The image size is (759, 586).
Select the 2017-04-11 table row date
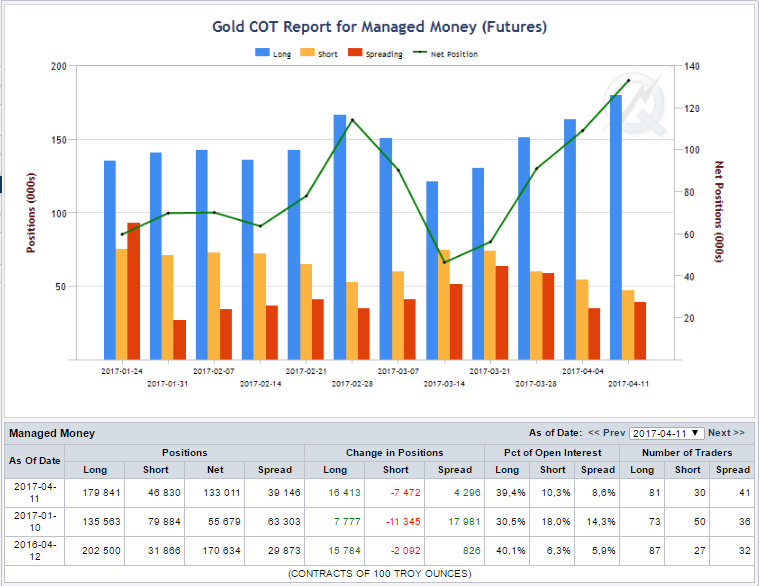tap(34, 493)
